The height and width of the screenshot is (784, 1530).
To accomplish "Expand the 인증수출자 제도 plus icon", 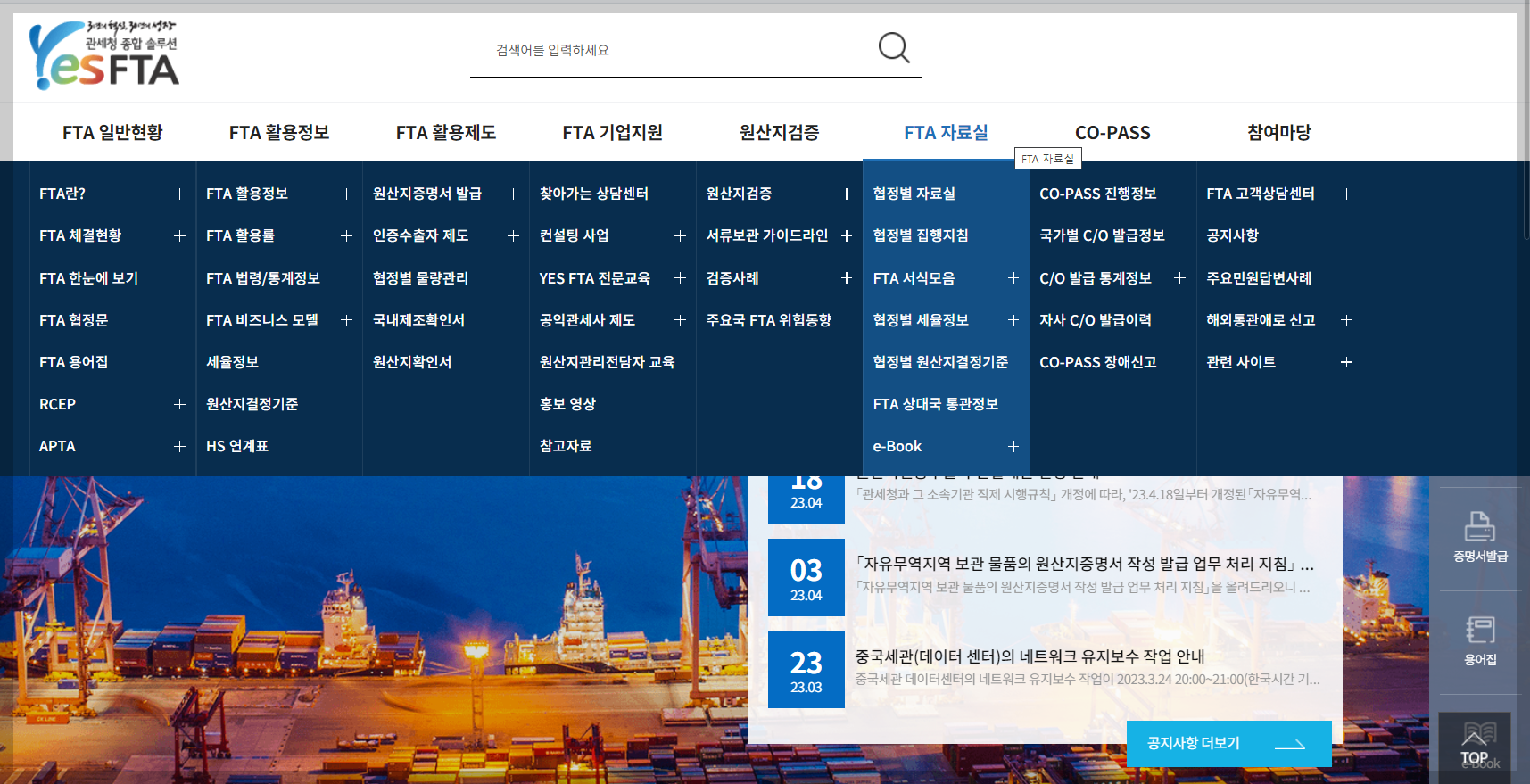I will point(513,235).
